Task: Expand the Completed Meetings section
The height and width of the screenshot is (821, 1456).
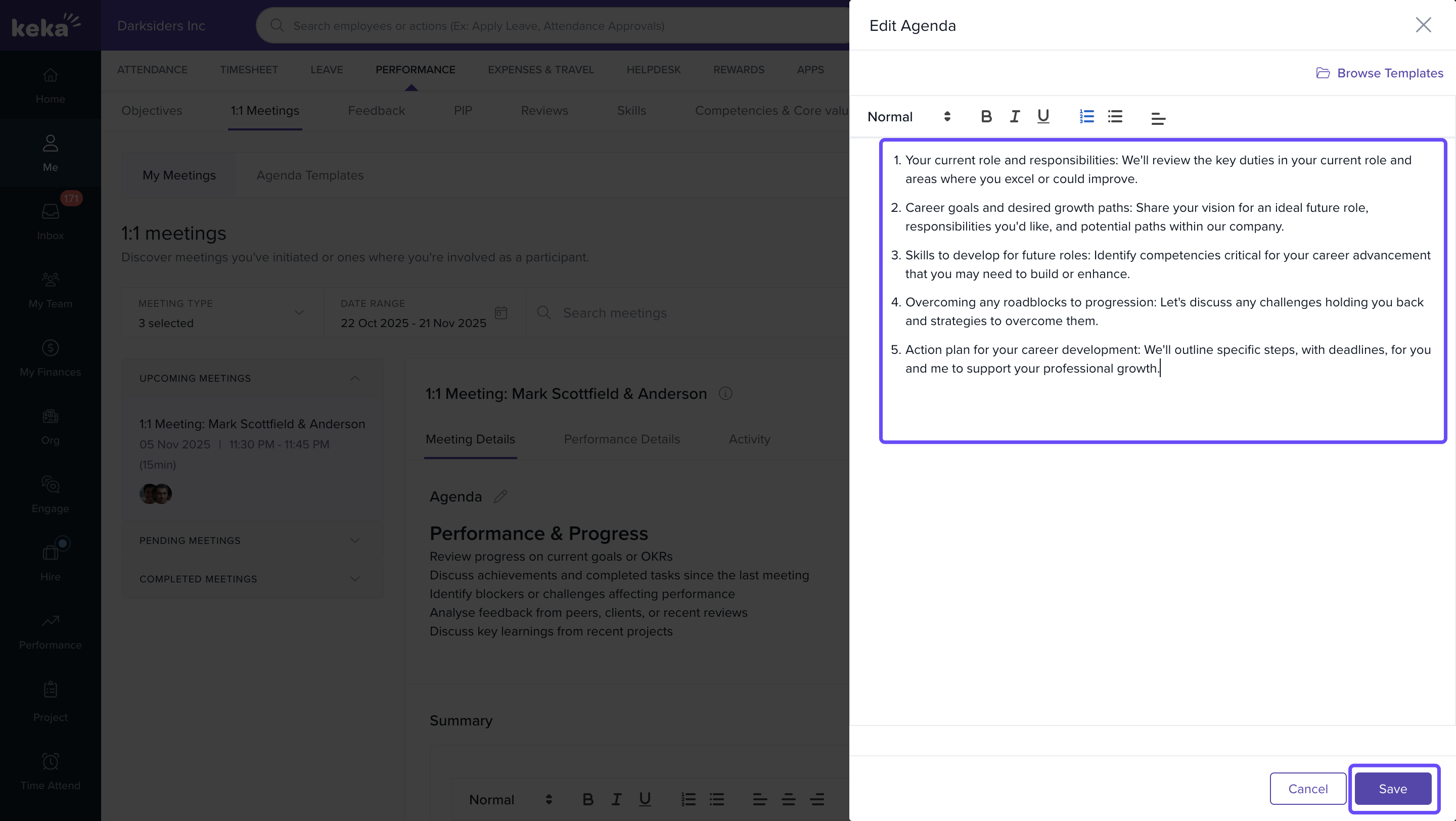Action: coord(355,579)
